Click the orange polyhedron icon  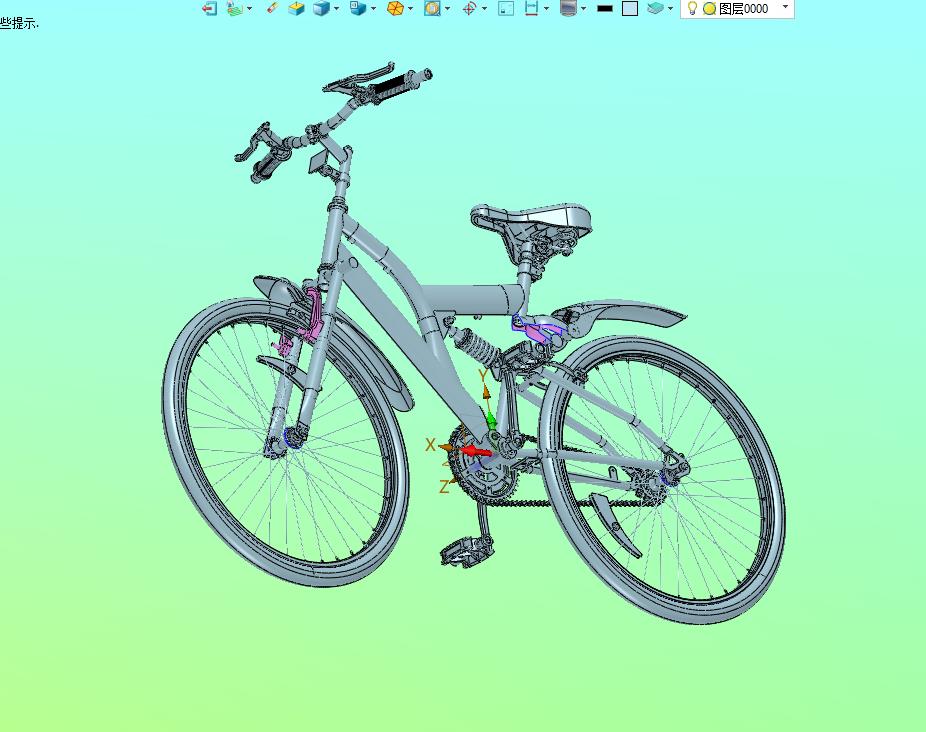tap(395, 8)
